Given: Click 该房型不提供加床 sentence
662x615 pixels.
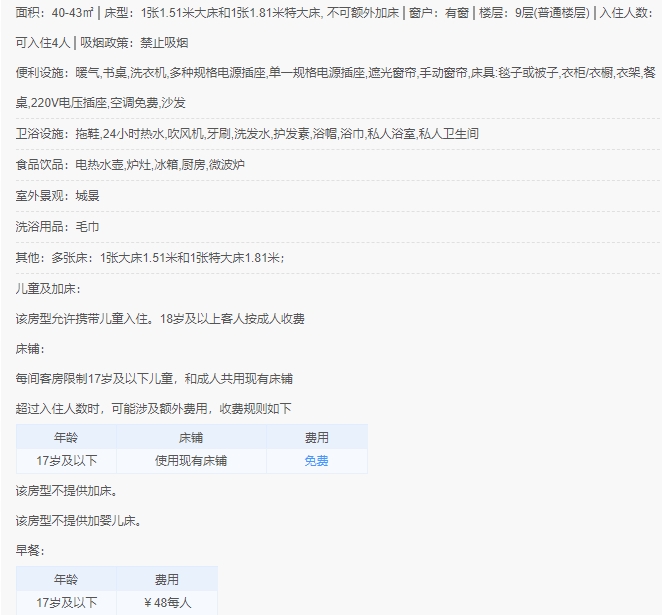Looking at the screenshot, I should (67, 491).
